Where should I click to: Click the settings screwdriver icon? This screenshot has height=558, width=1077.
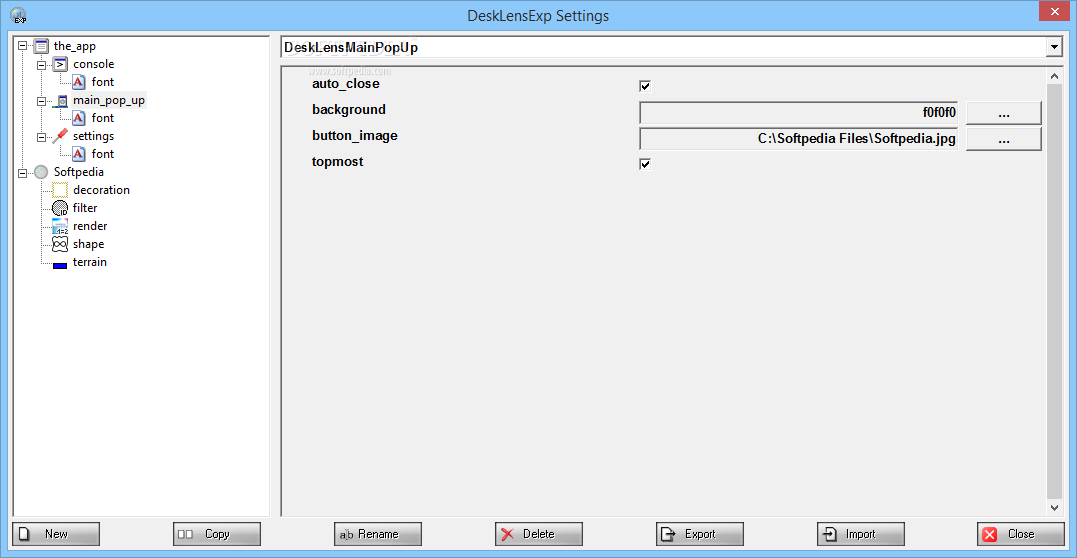pos(61,136)
